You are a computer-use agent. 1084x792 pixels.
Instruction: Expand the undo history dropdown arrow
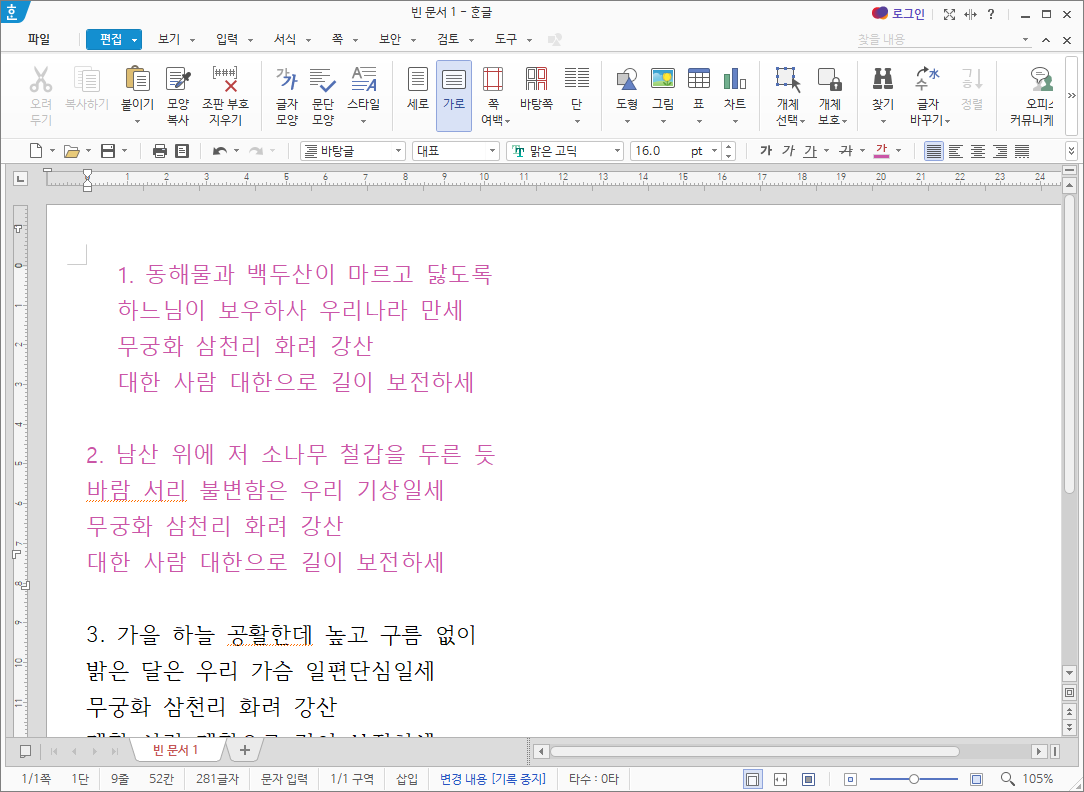click(x=236, y=151)
